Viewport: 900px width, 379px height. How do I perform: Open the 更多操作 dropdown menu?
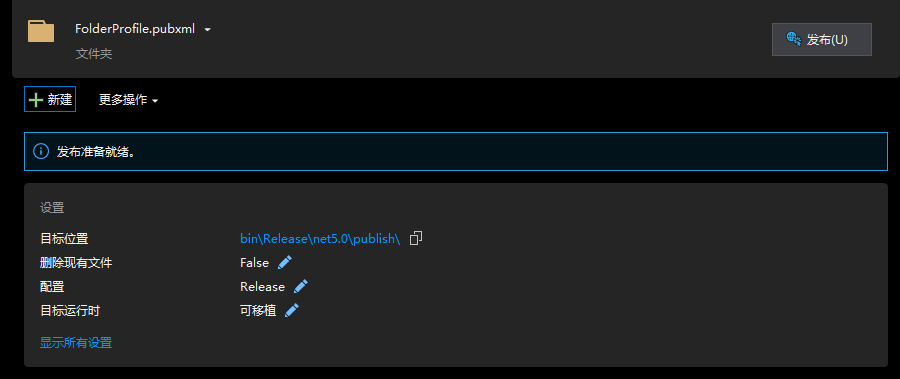129,100
